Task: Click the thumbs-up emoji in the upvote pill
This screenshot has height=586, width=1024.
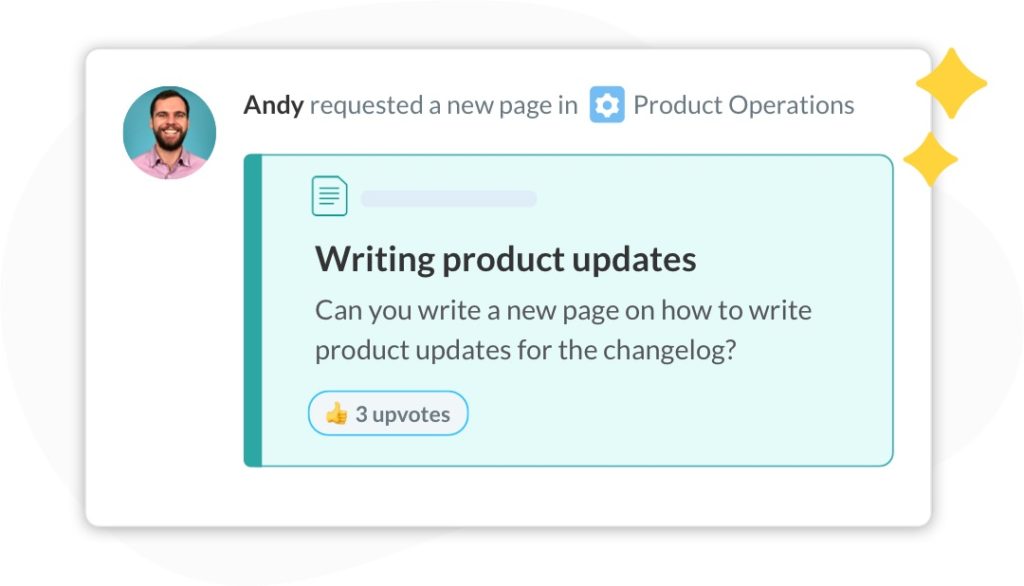Action: 336,413
